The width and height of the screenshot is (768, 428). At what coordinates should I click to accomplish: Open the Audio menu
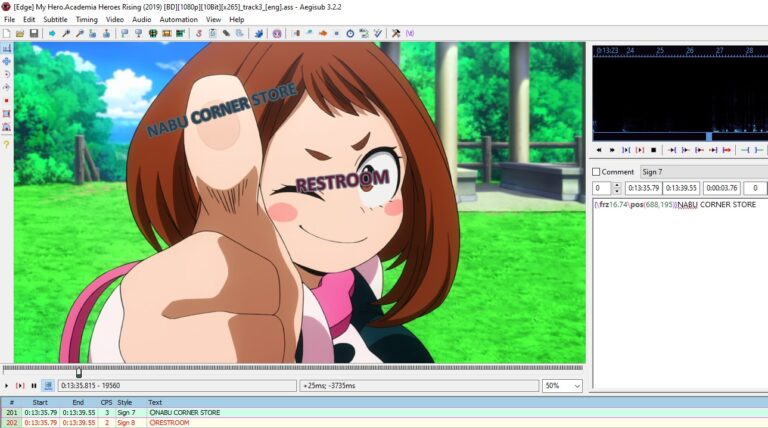click(x=142, y=20)
